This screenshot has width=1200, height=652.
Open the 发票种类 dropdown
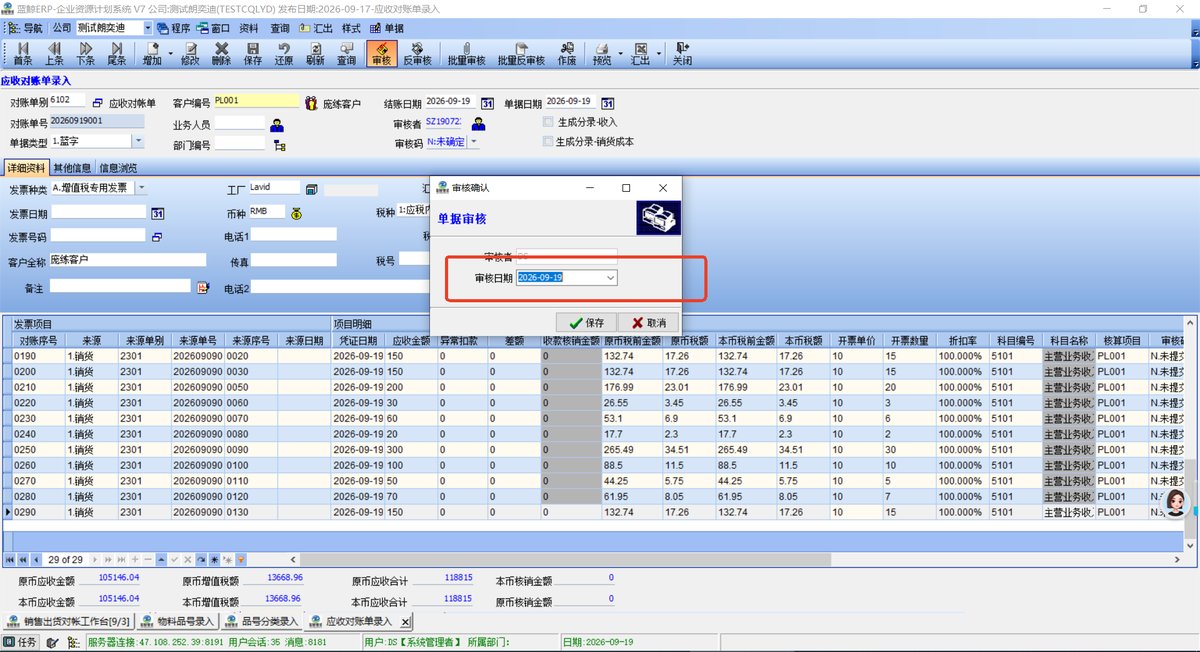(x=140, y=188)
